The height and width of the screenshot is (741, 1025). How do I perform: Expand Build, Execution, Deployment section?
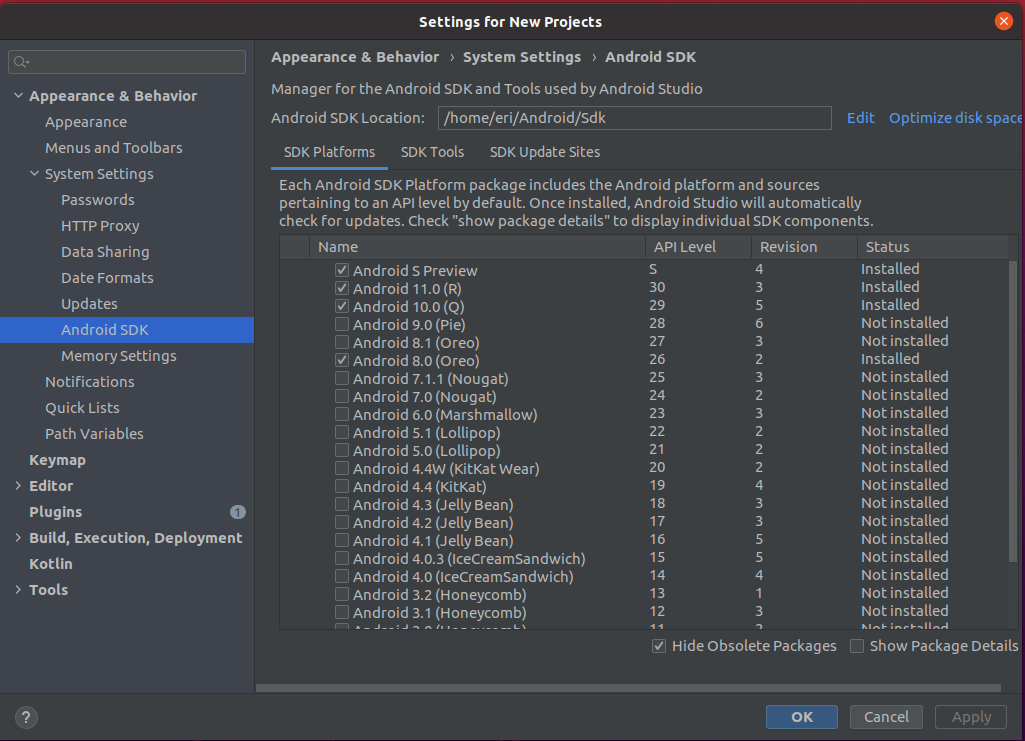(x=18, y=538)
